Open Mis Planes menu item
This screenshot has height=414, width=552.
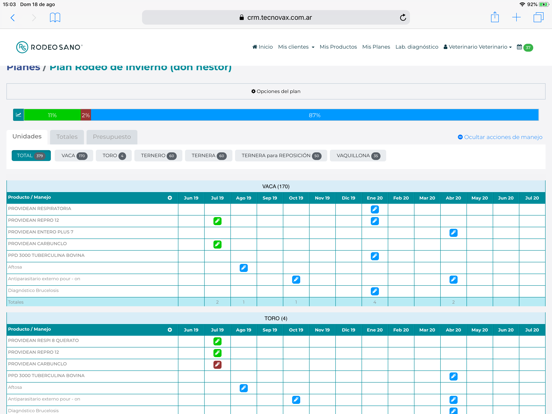pos(376,47)
